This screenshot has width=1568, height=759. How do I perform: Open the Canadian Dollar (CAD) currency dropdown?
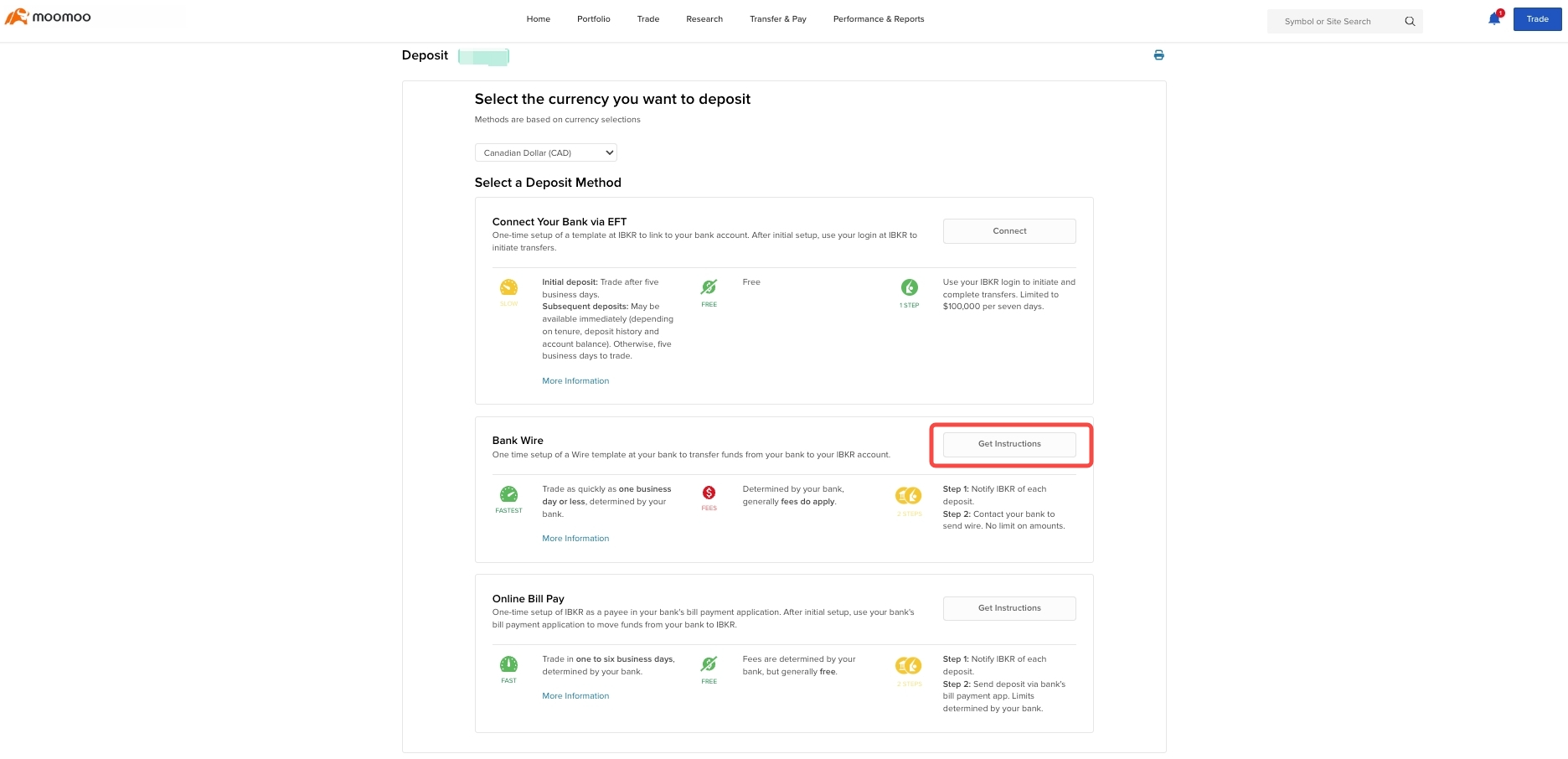pos(546,152)
